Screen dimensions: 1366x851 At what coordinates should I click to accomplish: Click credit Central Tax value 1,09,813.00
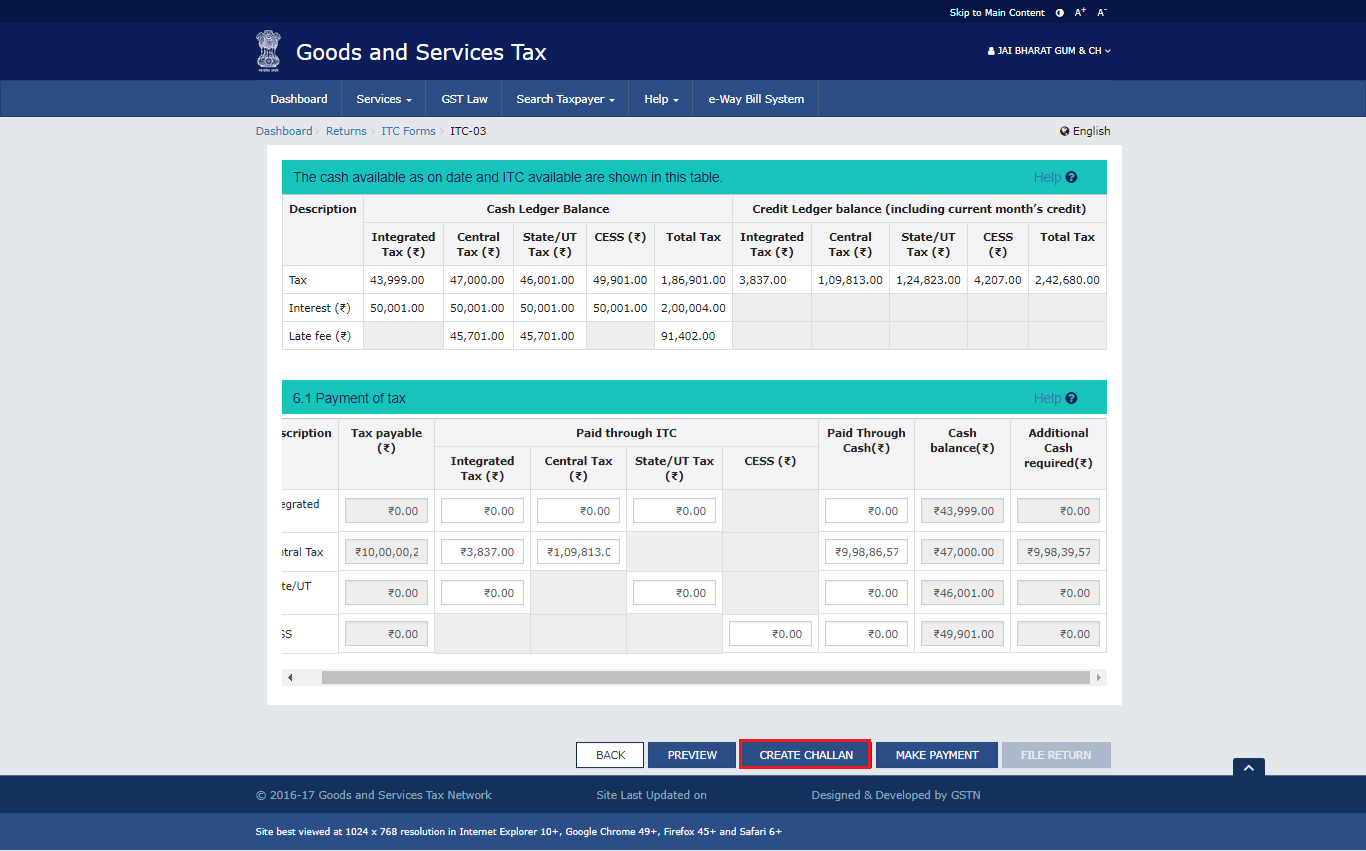tap(850, 280)
